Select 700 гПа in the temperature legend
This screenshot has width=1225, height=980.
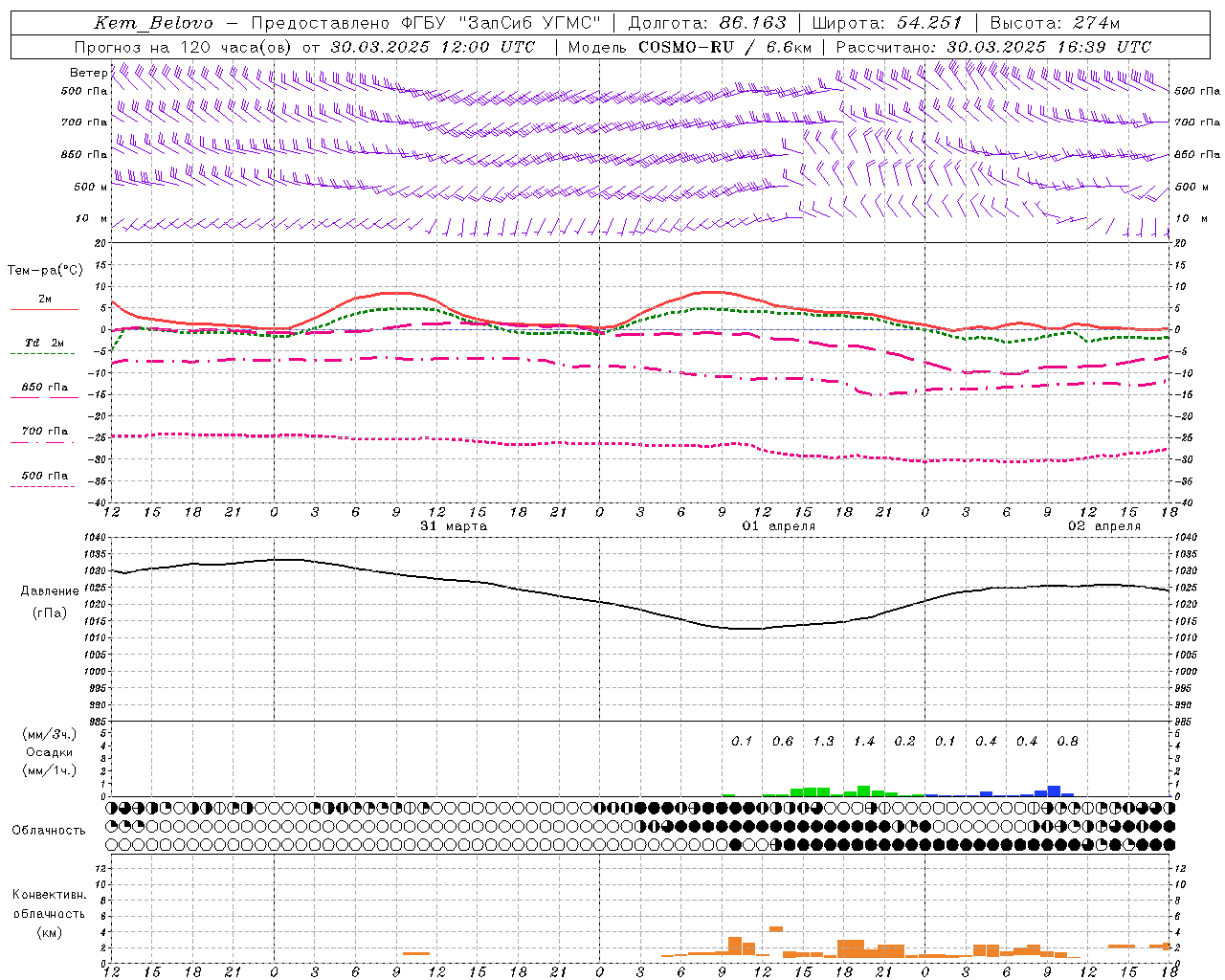pyautogui.click(x=44, y=432)
